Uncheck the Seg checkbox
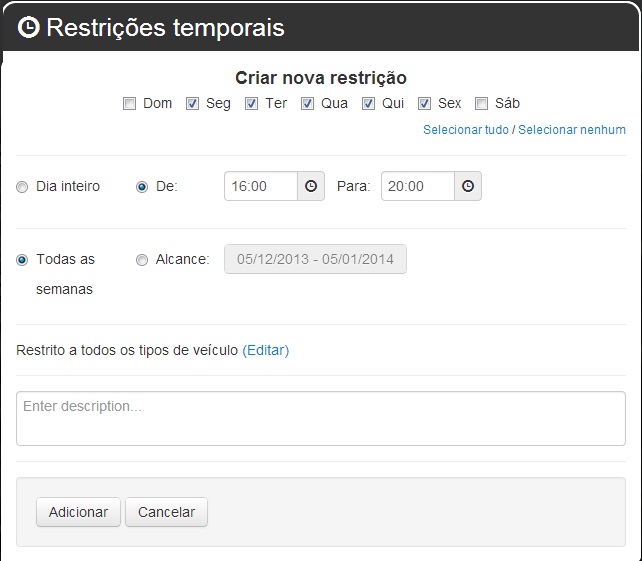642x561 pixels. (x=192, y=104)
